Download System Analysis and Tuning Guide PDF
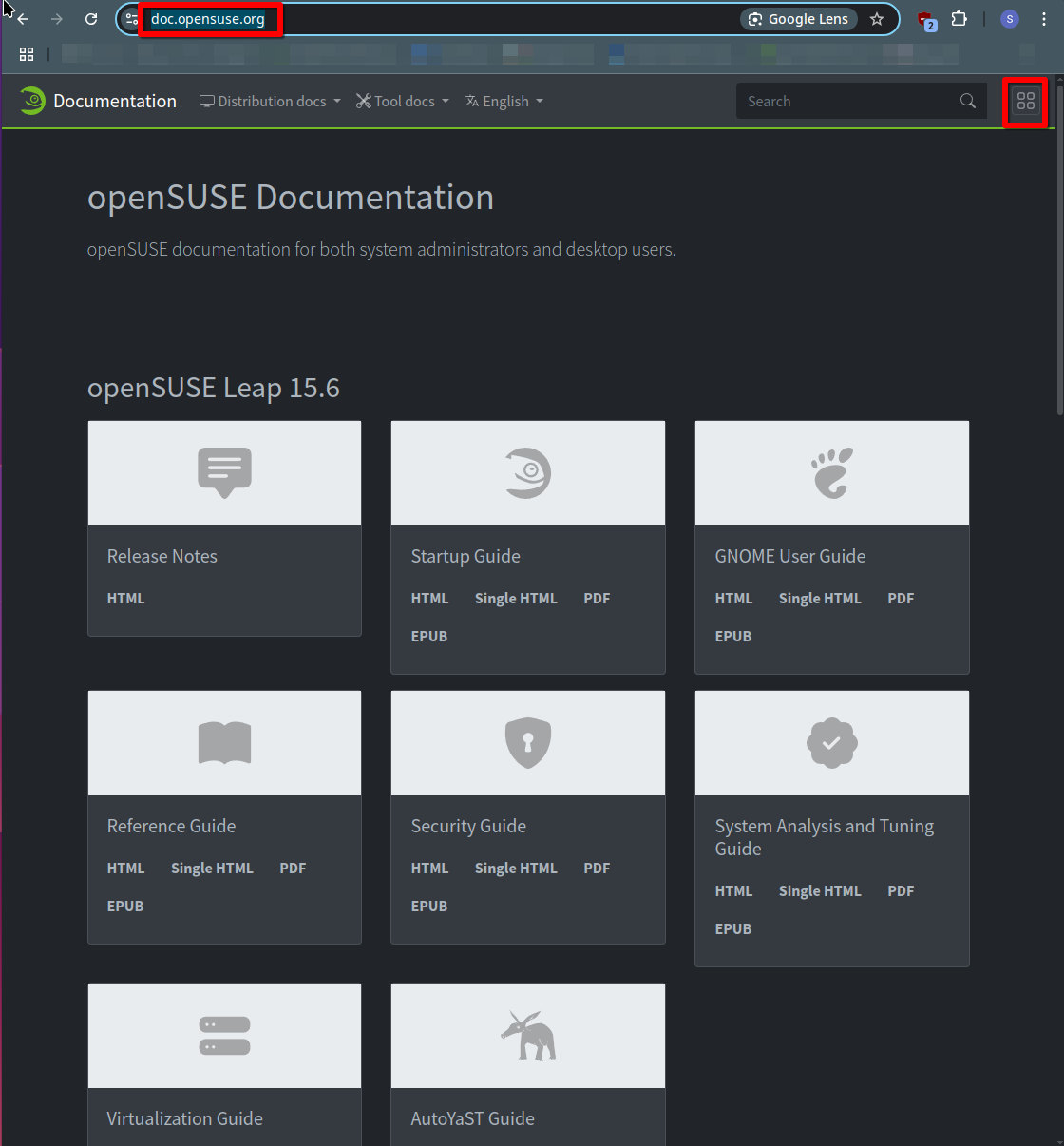The width and height of the screenshot is (1064, 1146). pyautogui.click(x=901, y=891)
